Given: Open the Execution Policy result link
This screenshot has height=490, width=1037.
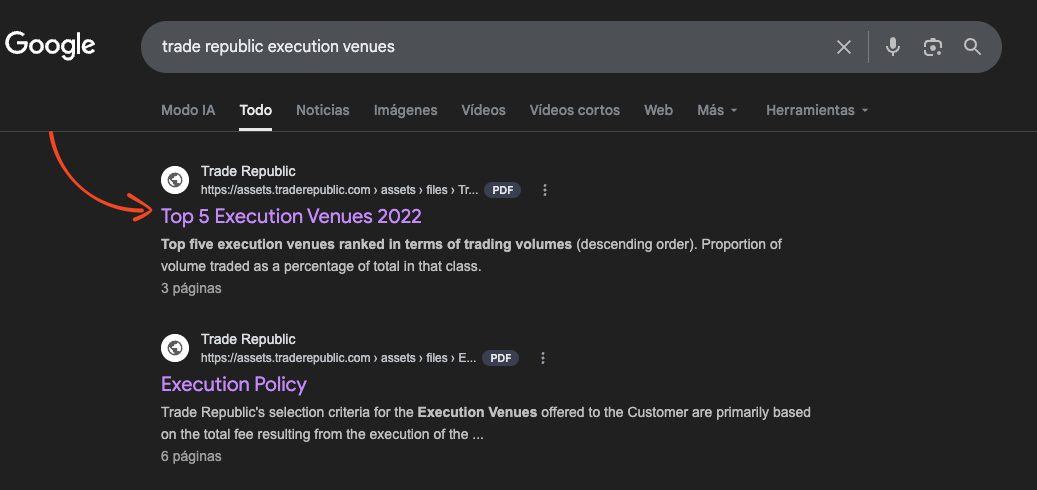Looking at the screenshot, I should pos(233,384).
